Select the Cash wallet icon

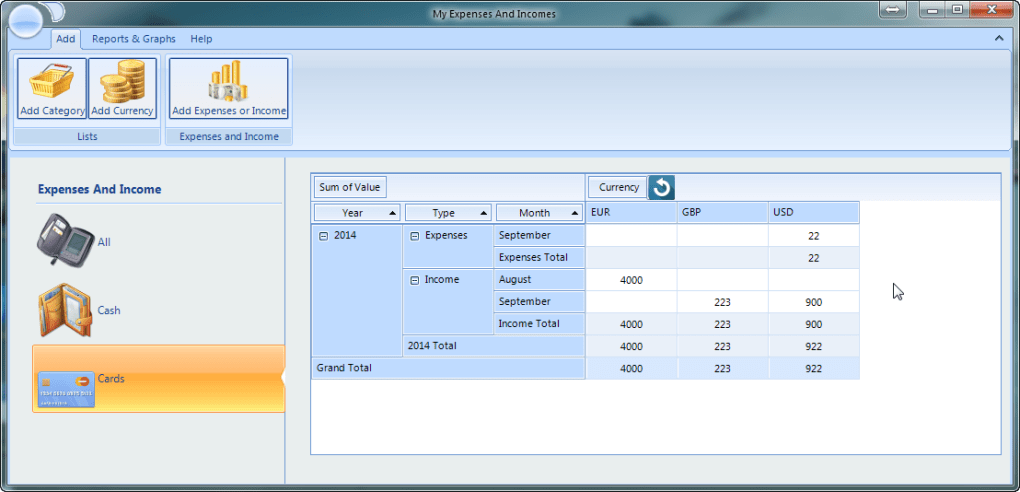point(66,309)
